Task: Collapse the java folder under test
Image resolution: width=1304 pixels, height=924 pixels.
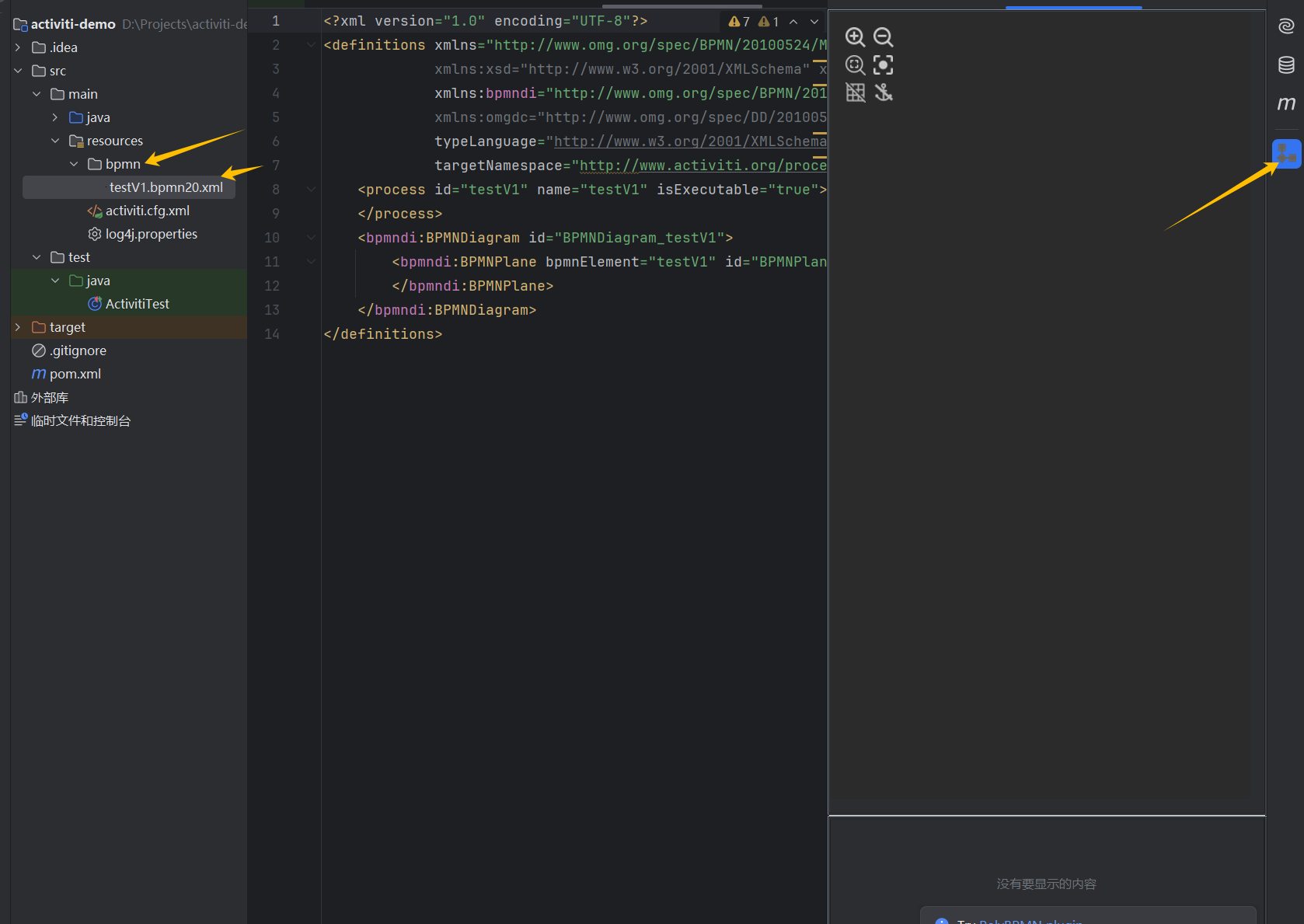Action: 55,281
